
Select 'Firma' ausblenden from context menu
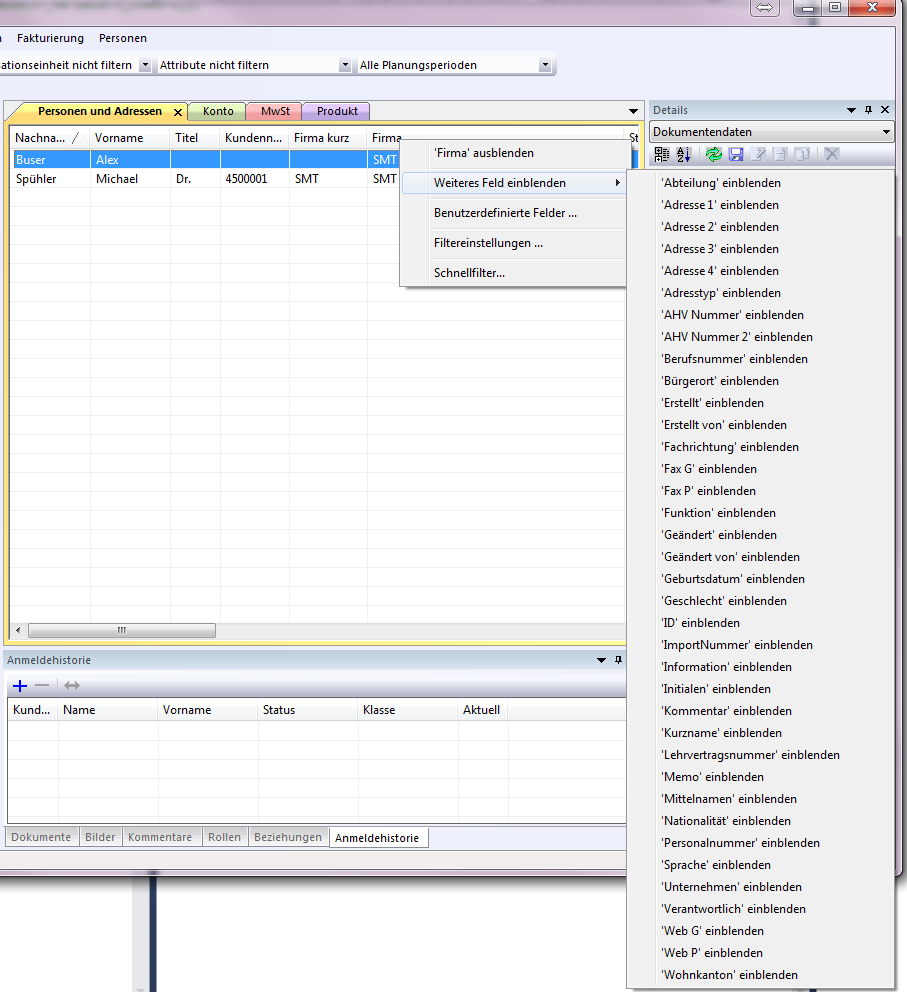484,153
